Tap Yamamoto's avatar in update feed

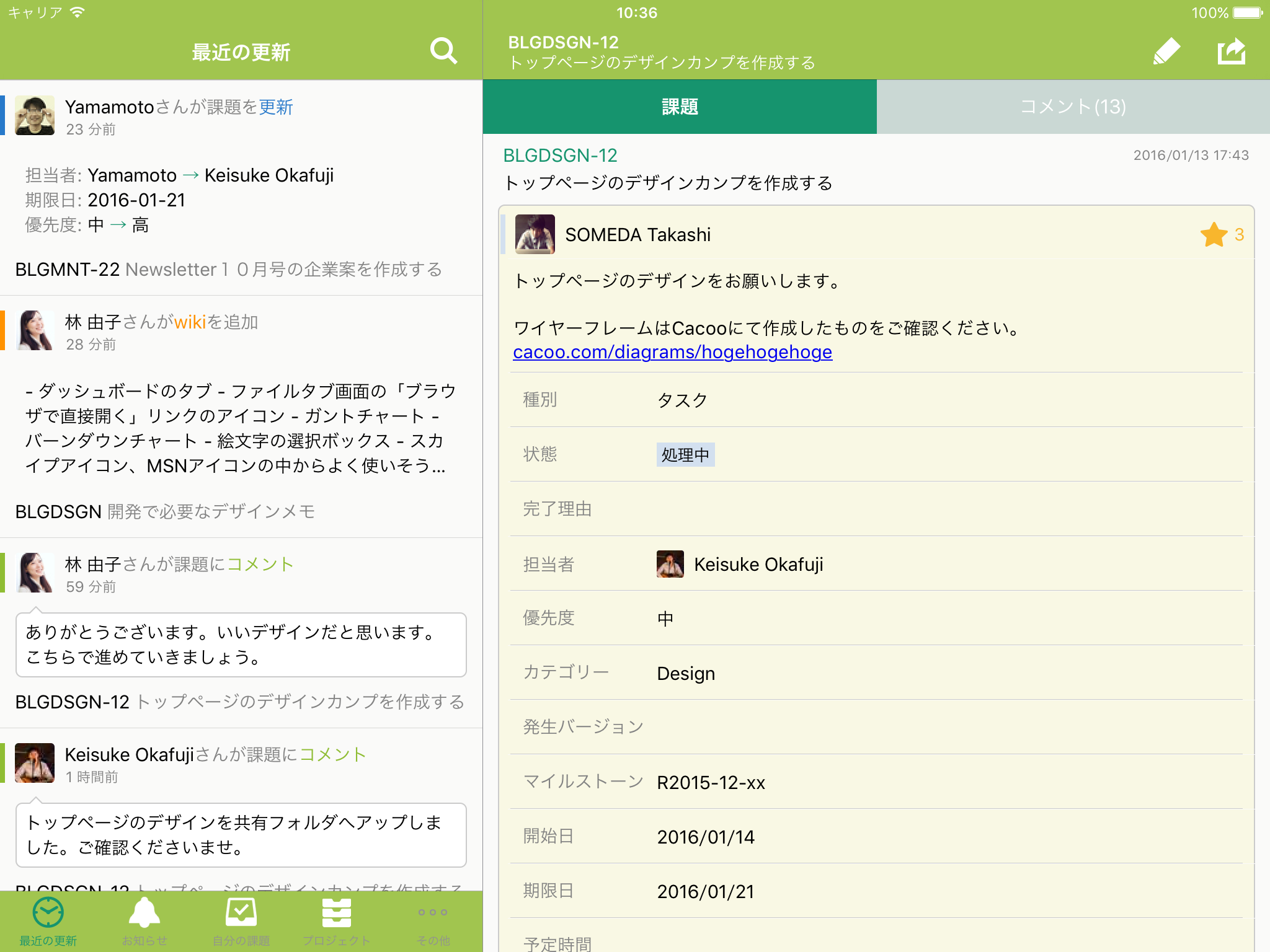[x=35, y=115]
